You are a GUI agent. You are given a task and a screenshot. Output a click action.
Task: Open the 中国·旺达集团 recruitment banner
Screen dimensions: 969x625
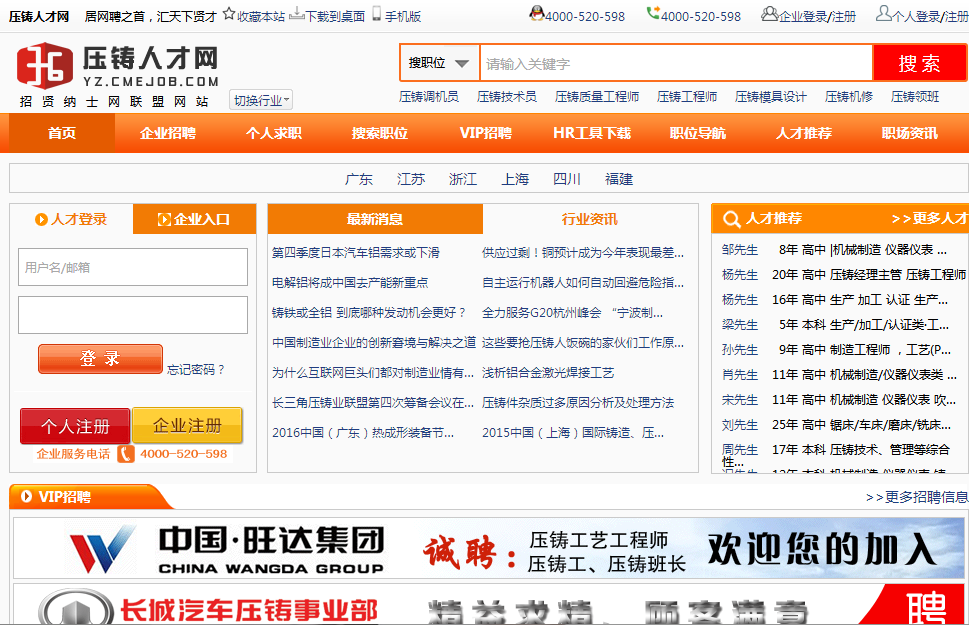click(x=488, y=548)
